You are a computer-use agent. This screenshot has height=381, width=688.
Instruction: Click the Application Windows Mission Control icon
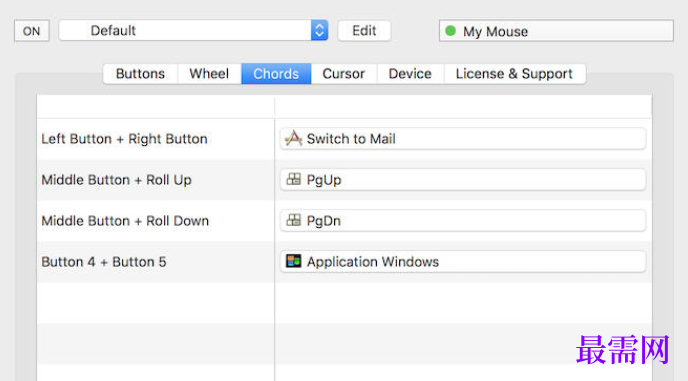[x=294, y=261]
